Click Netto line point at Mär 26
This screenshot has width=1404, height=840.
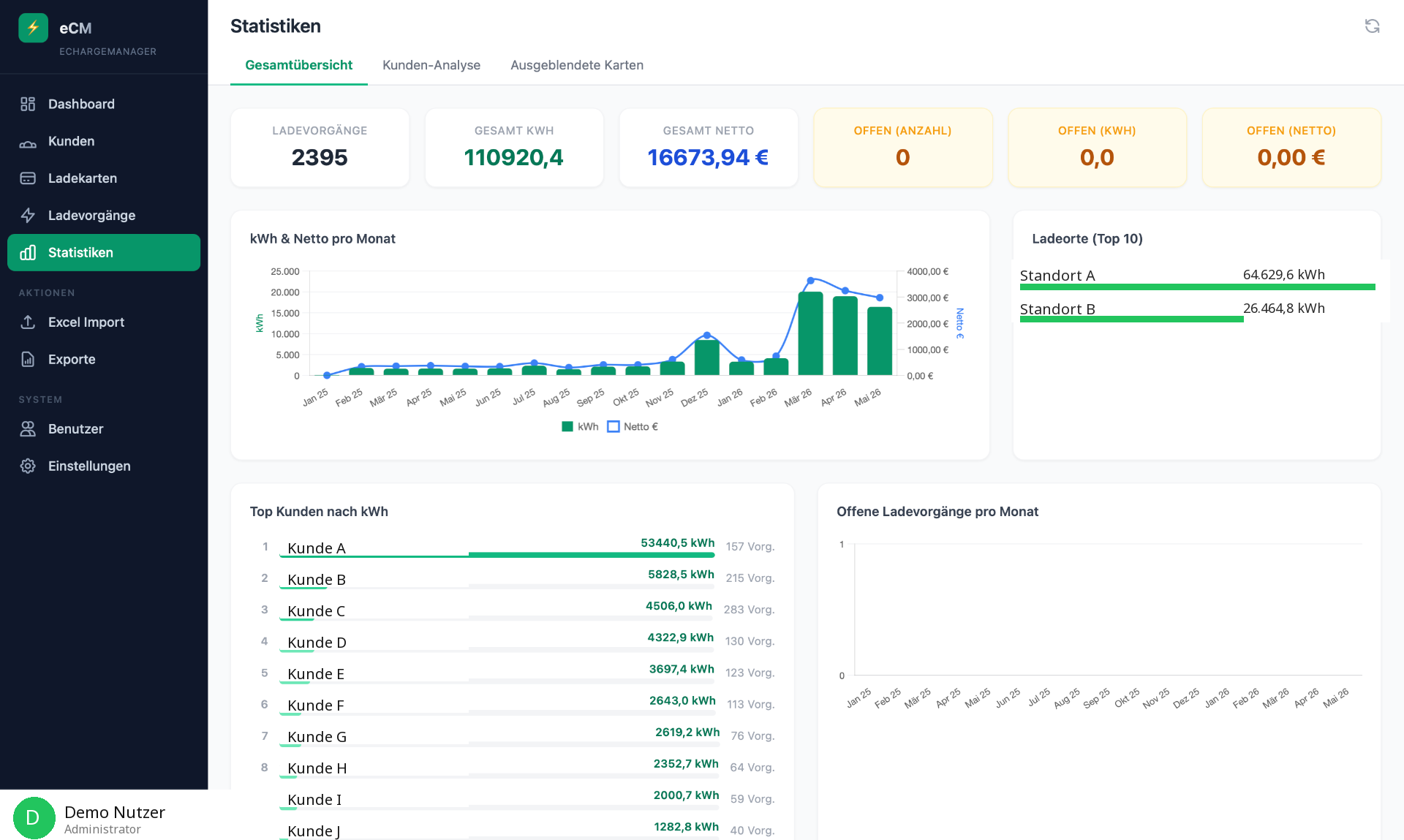pyautogui.click(x=810, y=281)
